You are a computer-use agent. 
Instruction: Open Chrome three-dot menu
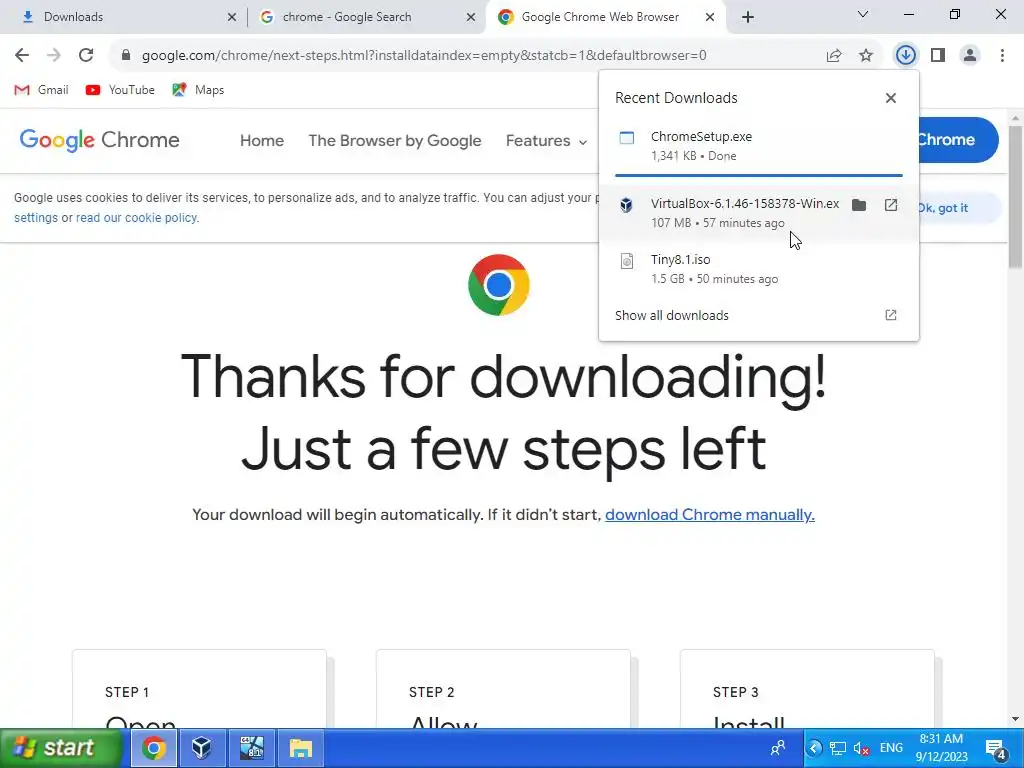1002,56
